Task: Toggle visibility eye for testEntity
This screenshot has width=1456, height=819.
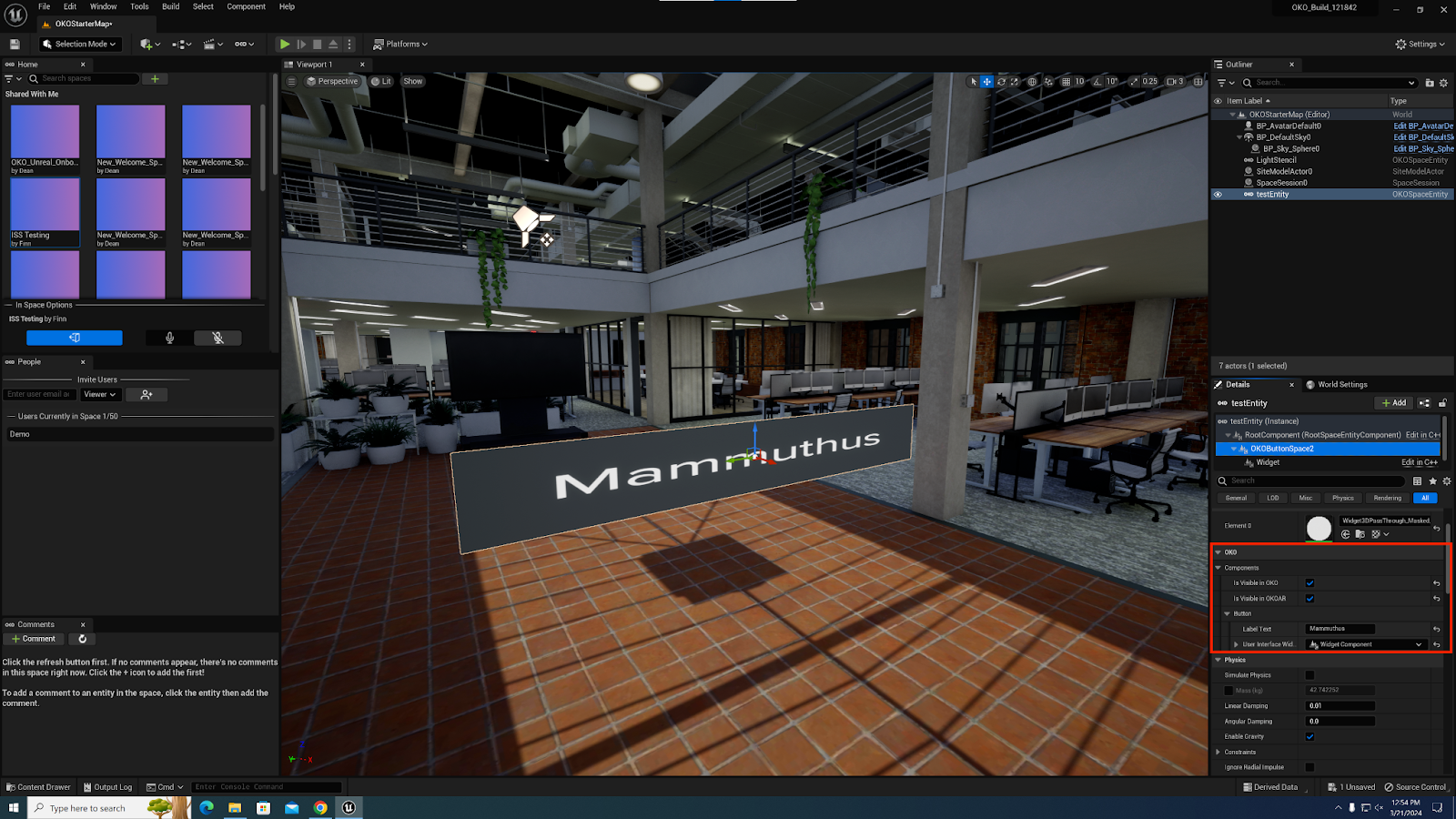Action: click(1218, 194)
